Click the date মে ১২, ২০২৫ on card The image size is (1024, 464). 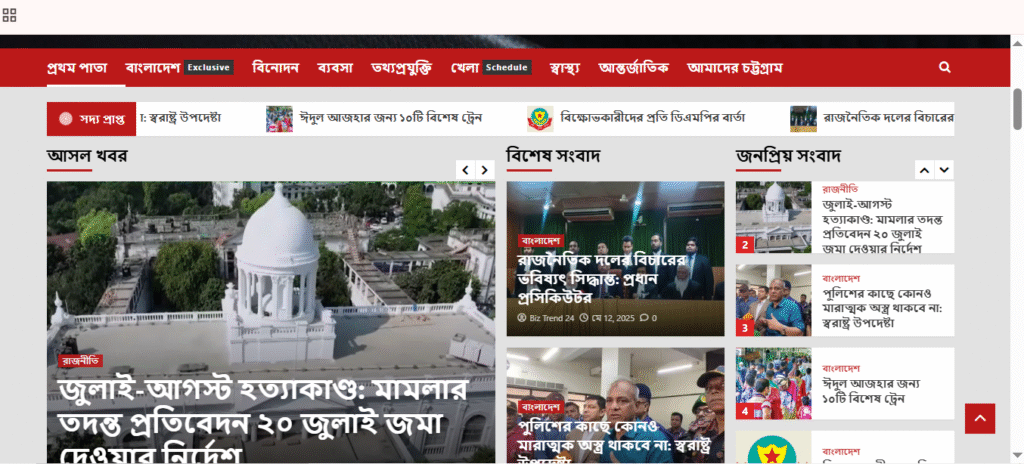tap(607, 318)
